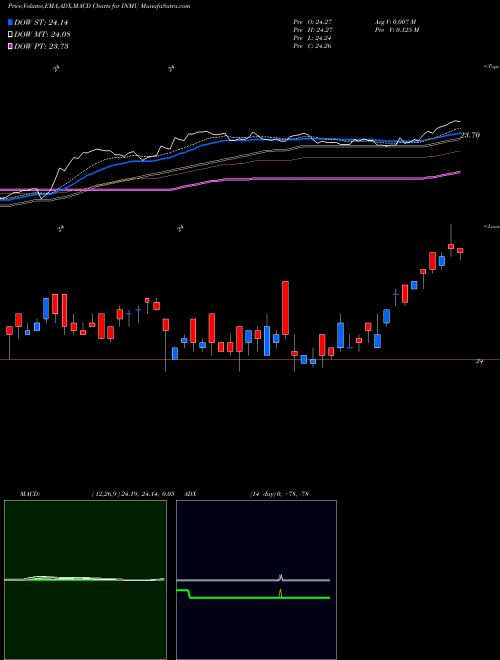Click the '<Tops' marker label
500x660 pixels.
point(492,67)
